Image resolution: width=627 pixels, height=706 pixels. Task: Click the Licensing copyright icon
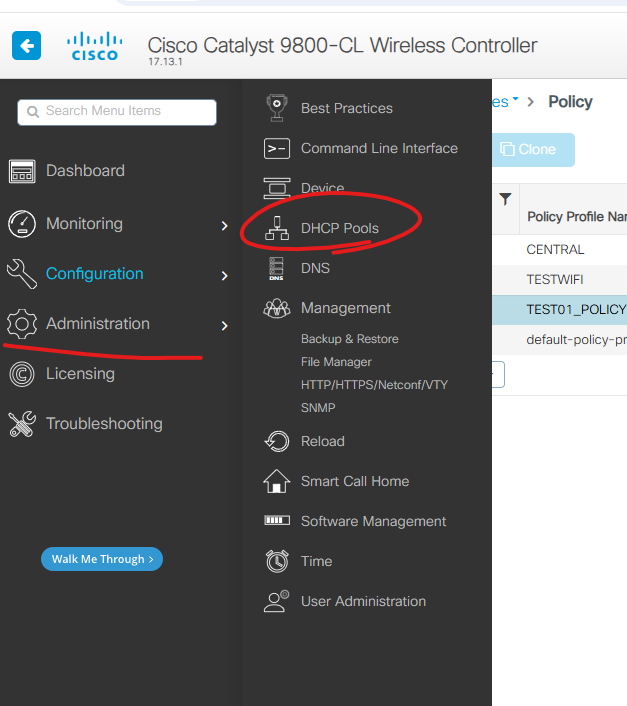(22, 374)
